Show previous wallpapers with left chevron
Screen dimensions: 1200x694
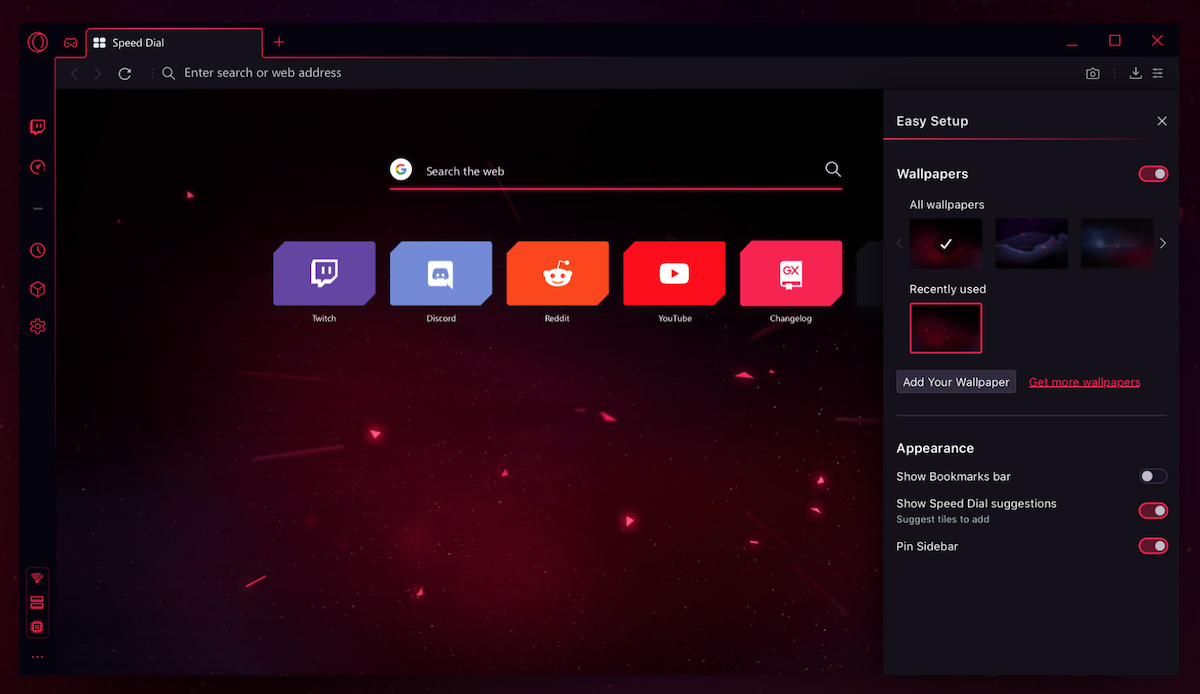(x=899, y=243)
